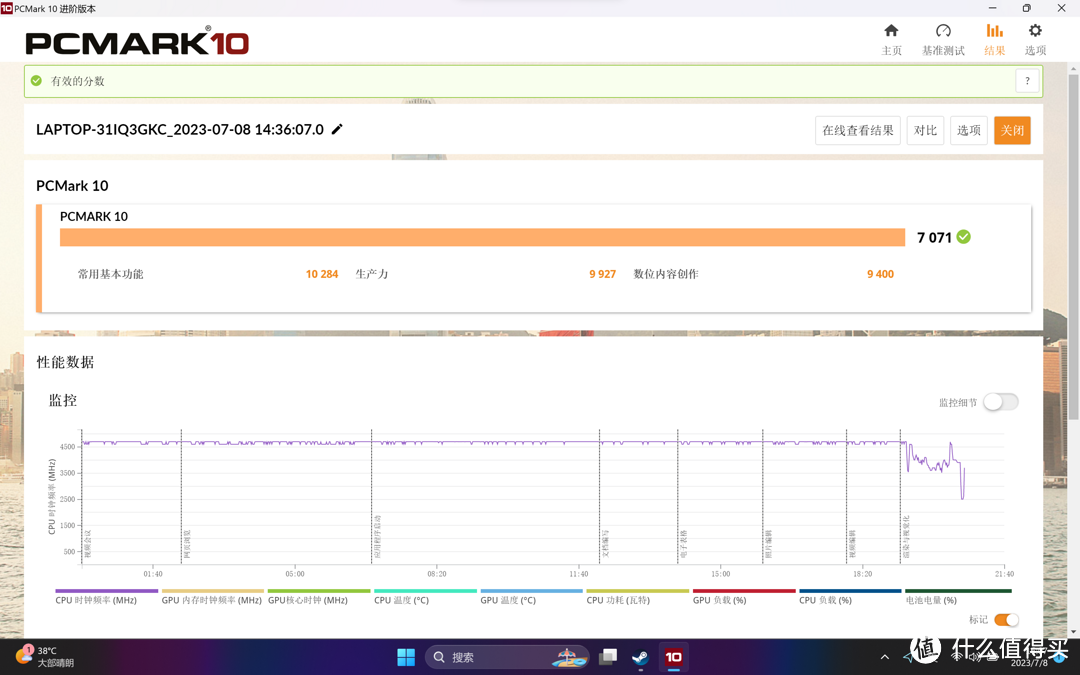Viewport: 1080px width, 675px height.
Task: Click the help question mark button
Action: pos(1027,81)
